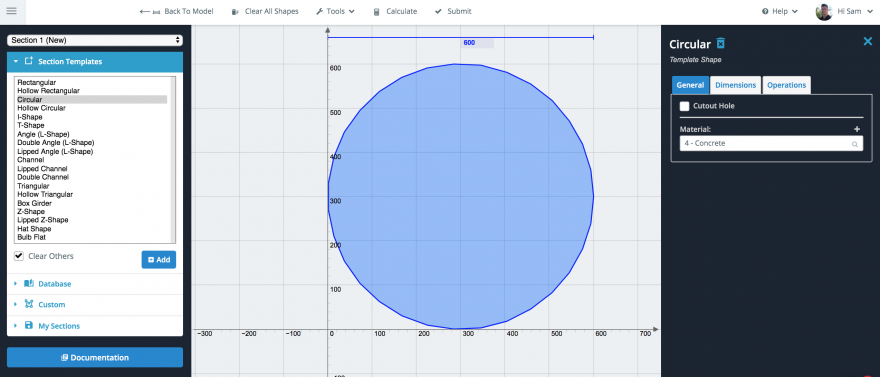Click Submit in the top bar

point(453,11)
